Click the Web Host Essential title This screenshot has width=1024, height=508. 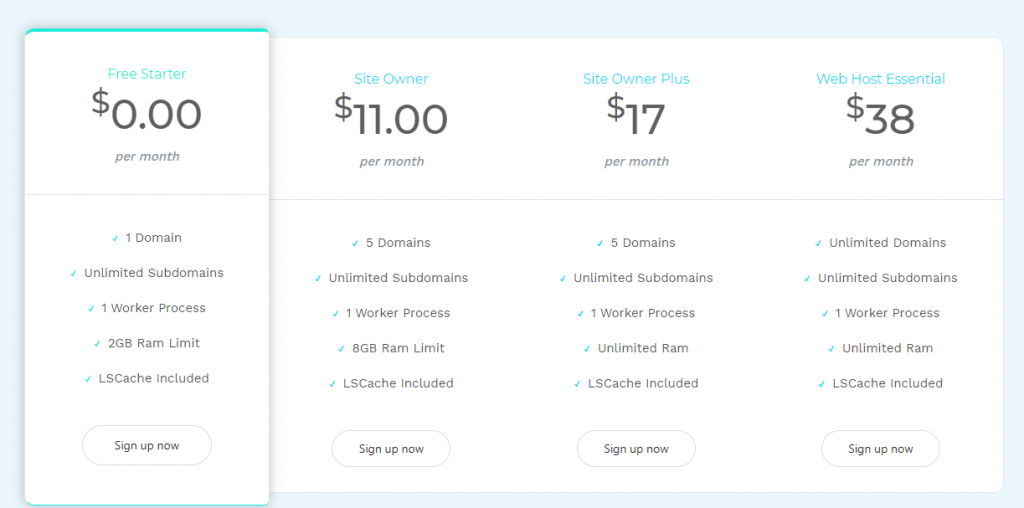click(880, 79)
